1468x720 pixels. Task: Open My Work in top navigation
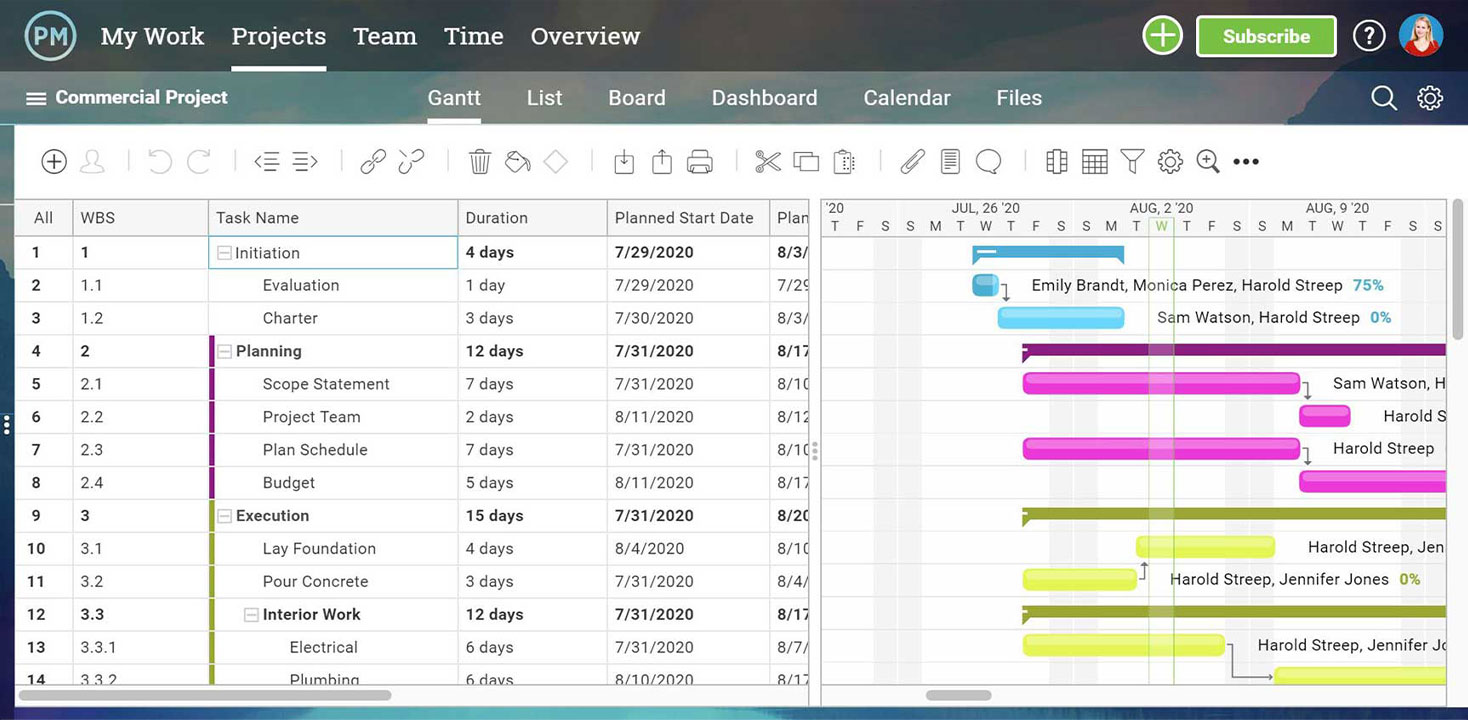pyautogui.click(x=152, y=36)
